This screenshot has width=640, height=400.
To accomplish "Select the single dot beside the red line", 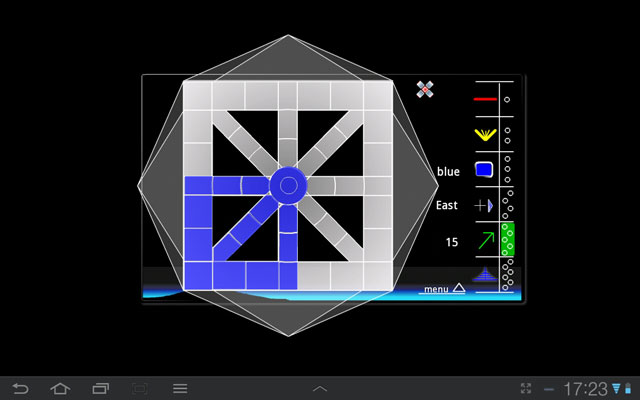I will coord(507,100).
